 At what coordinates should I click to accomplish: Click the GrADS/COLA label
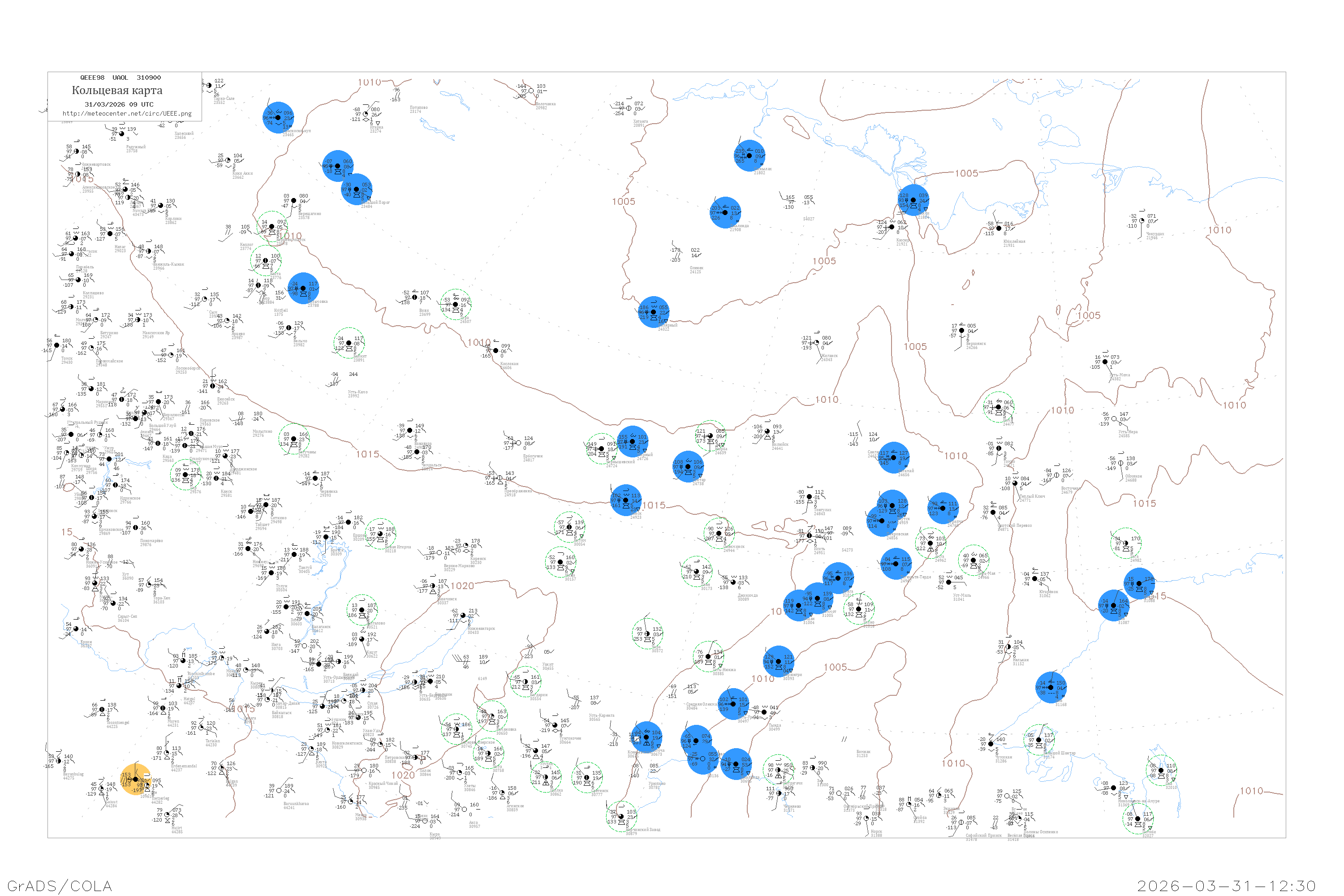pos(60,886)
